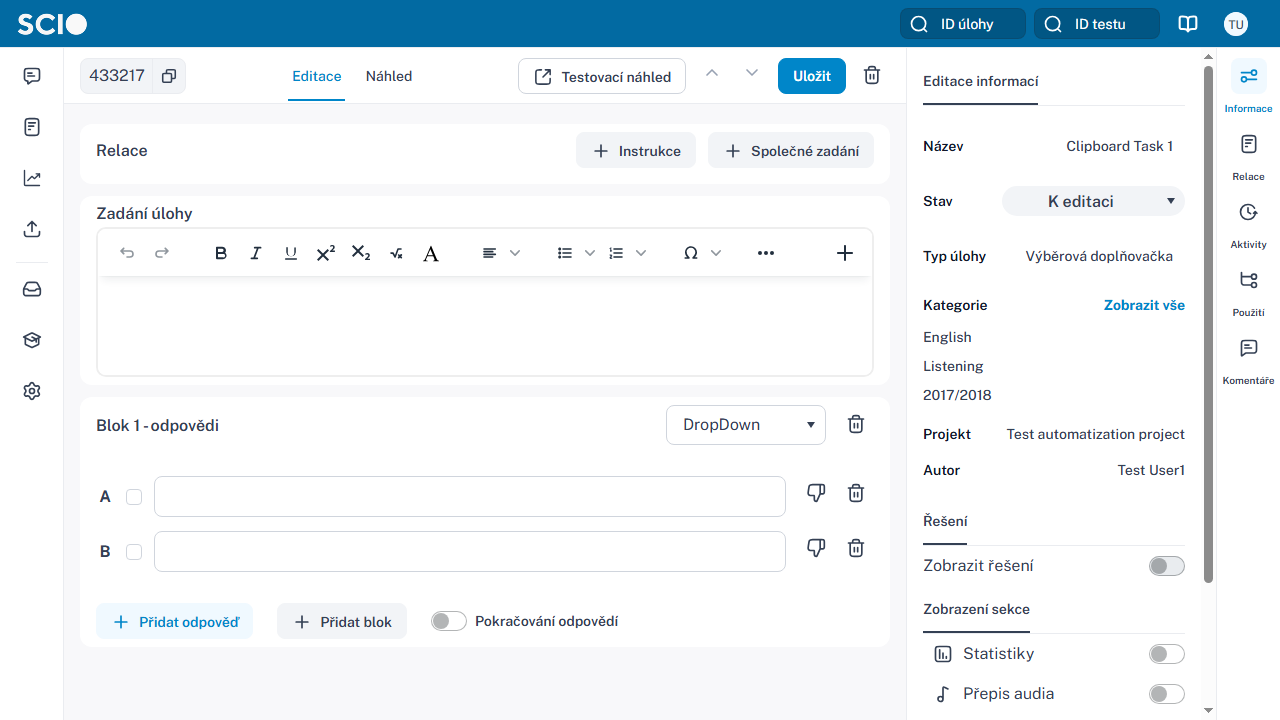
Task: Select the Editace informací tab
Action: (980, 81)
